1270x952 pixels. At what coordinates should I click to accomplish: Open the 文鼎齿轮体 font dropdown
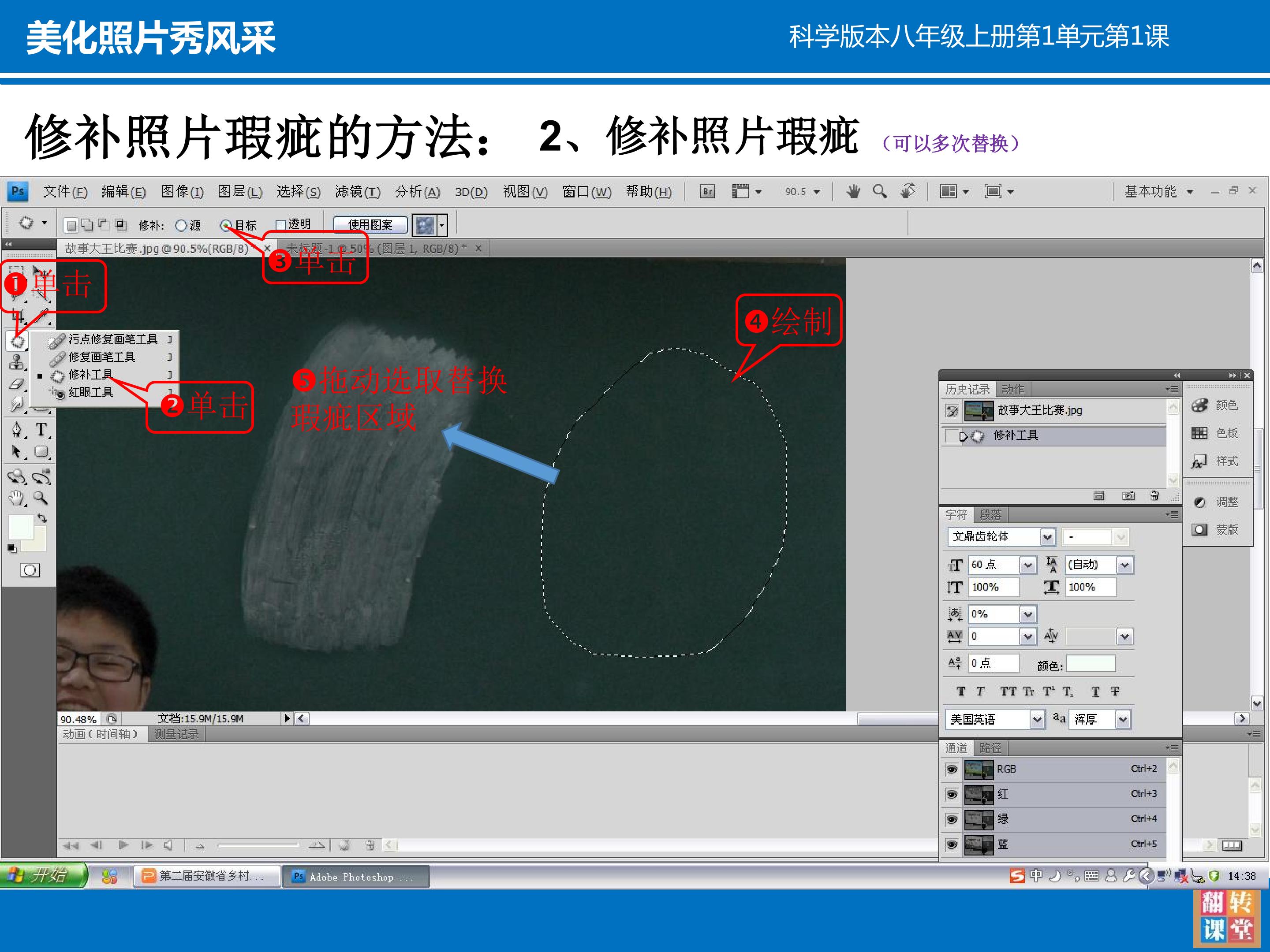1047,537
